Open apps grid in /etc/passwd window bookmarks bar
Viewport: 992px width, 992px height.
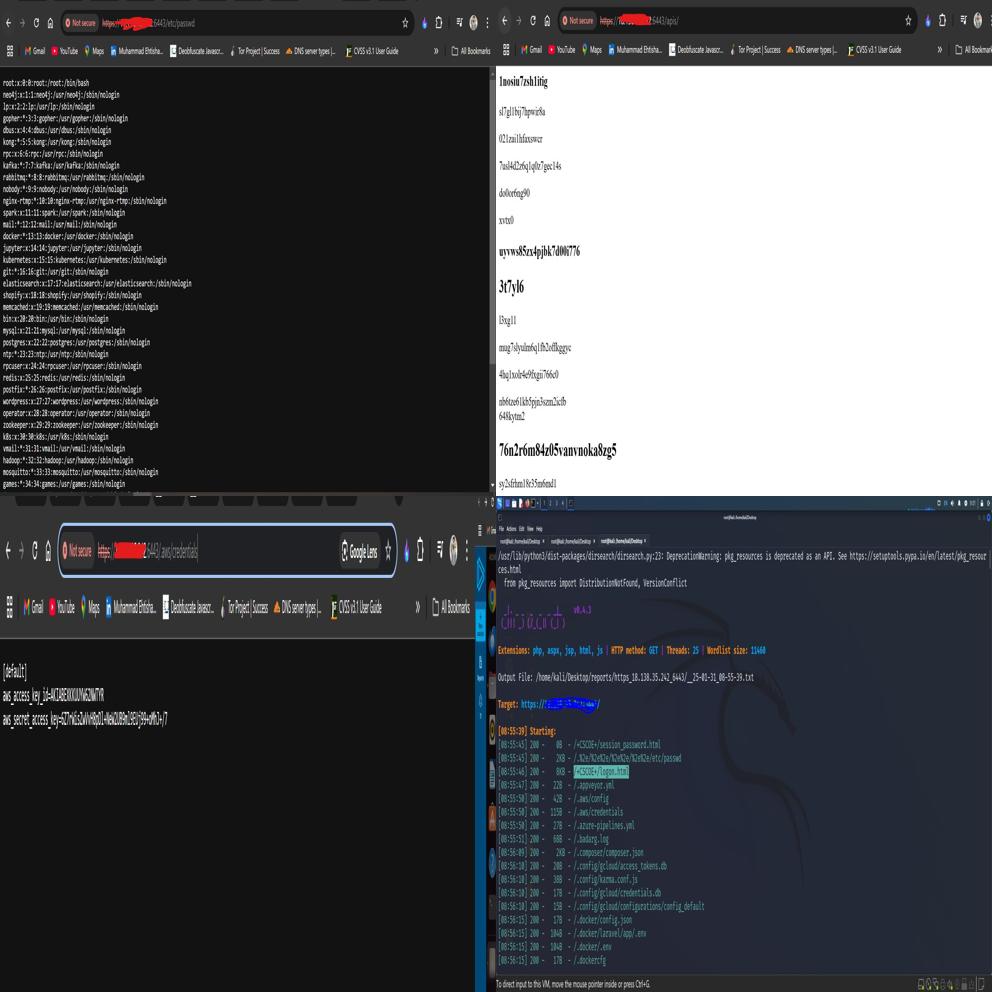click(x=9, y=51)
